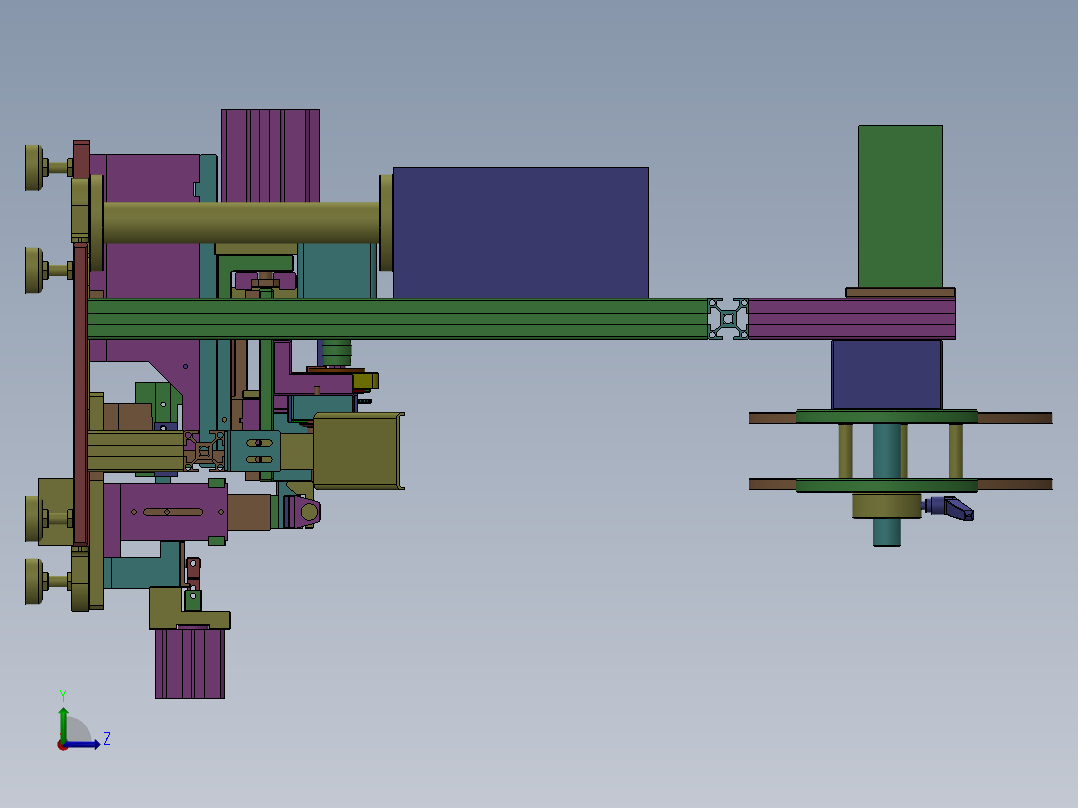
Task: Select the bottom purple ribbed cylinder body
Action: coord(190,663)
